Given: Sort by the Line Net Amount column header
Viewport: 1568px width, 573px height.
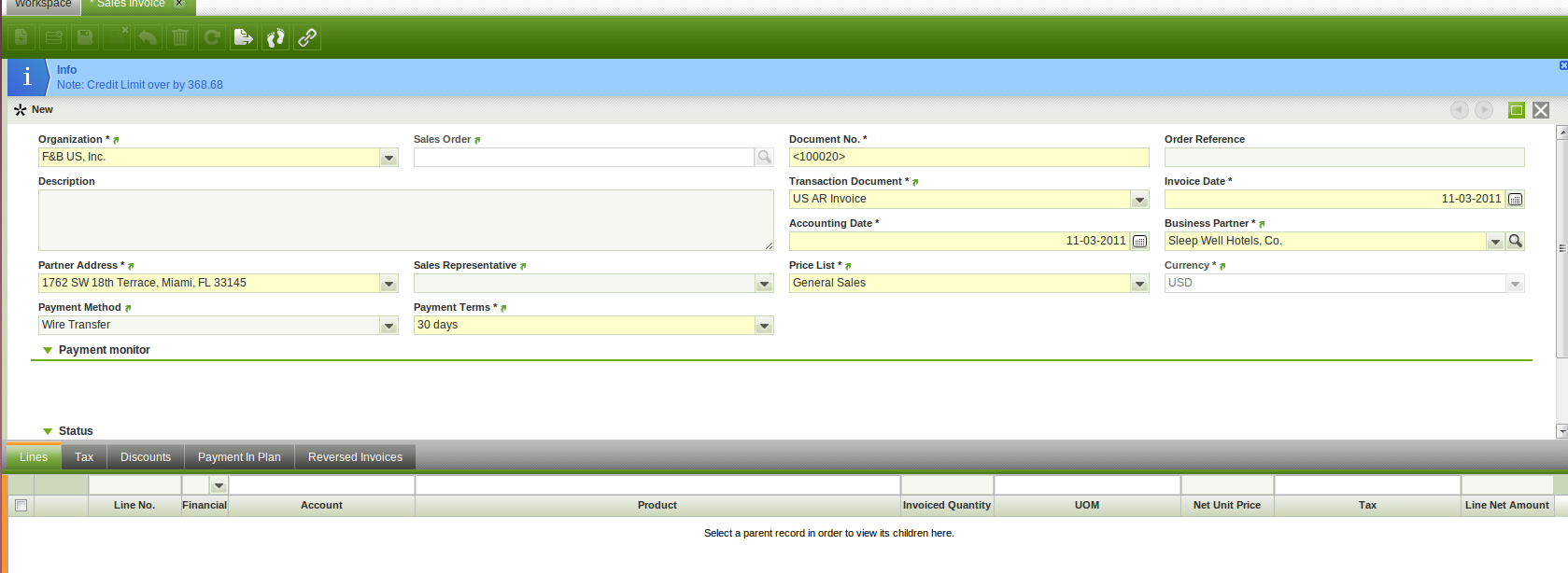Looking at the screenshot, I should [x=1507, y=506].
